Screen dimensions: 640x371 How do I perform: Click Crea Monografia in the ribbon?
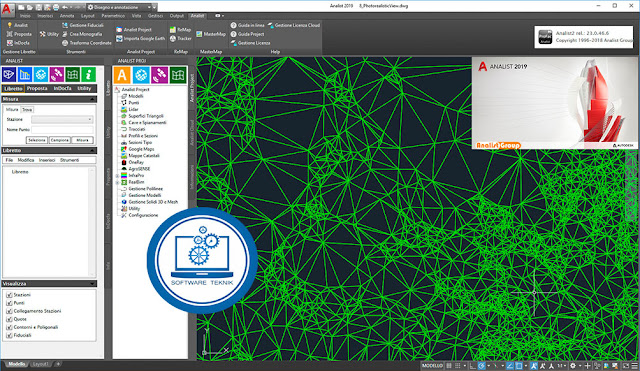(82, 34)
